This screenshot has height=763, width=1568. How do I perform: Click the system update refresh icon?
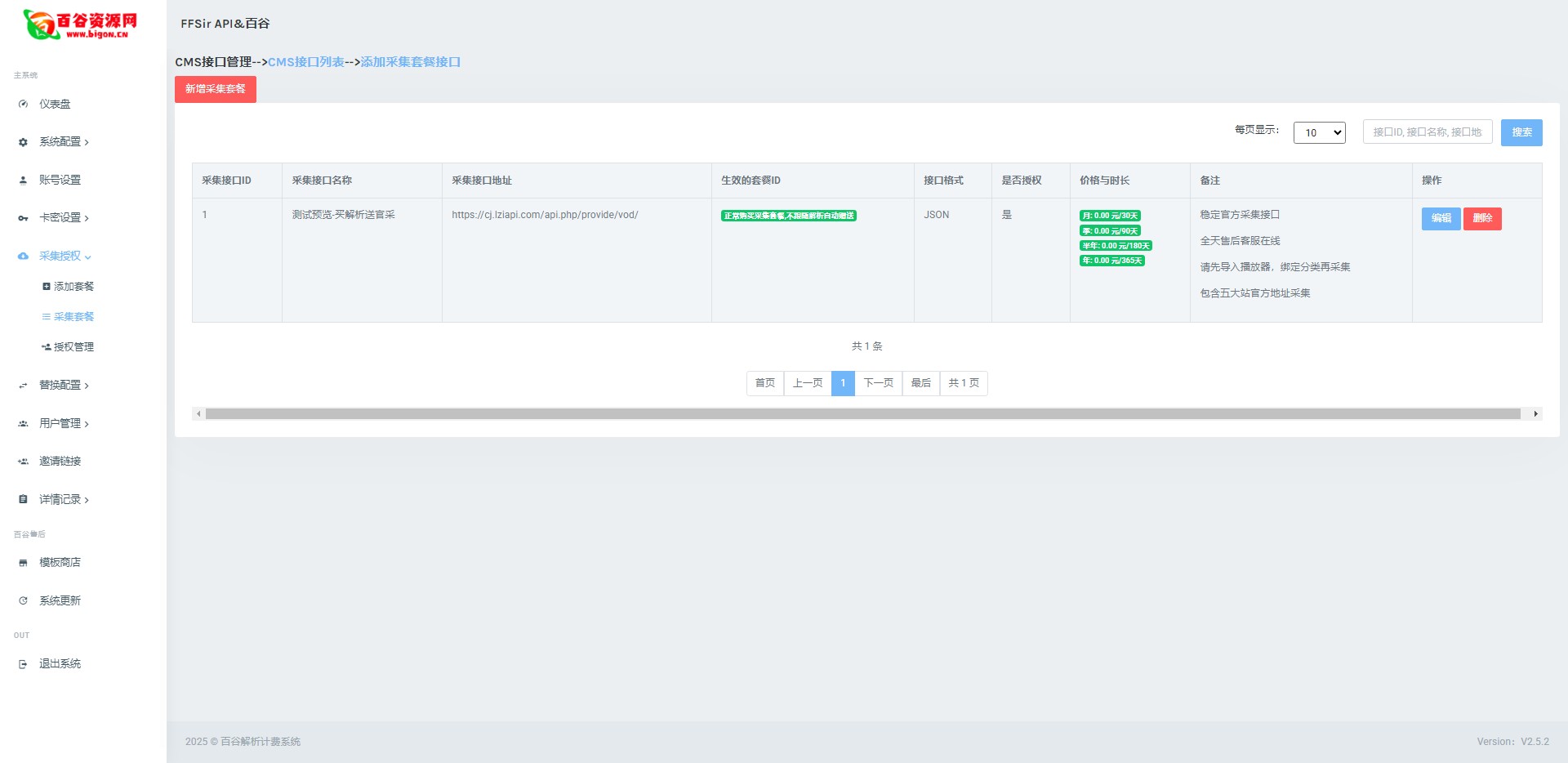[23, 601]
